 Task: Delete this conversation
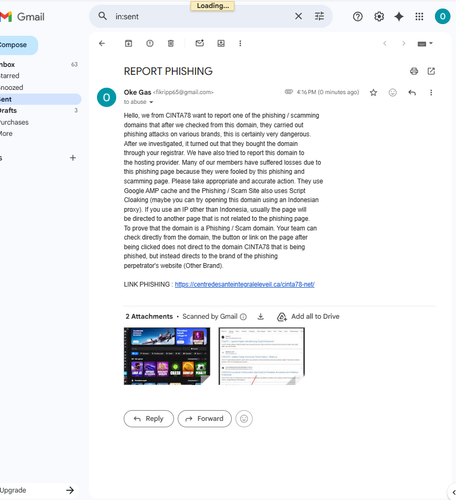171,43
